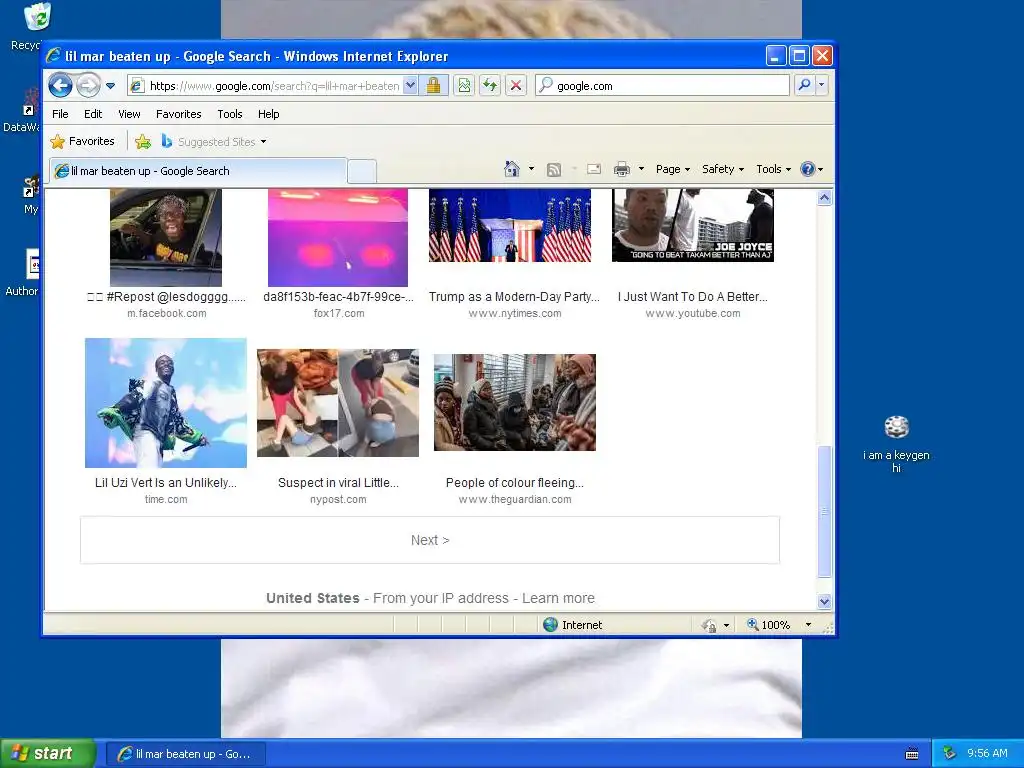Open the Tools menu in menu bar
Viewport: 1024px width, 768px height.
230,114
